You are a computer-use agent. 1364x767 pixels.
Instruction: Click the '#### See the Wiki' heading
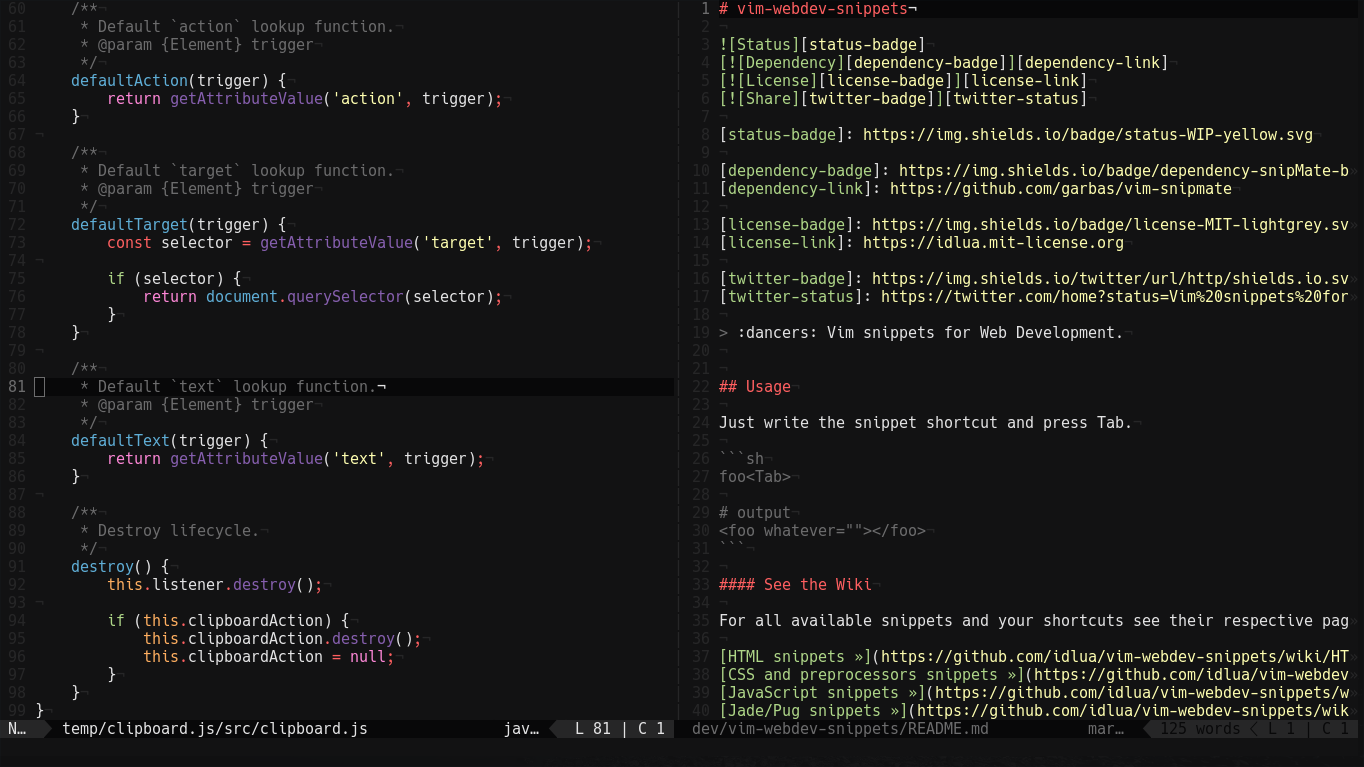(795, 584)
